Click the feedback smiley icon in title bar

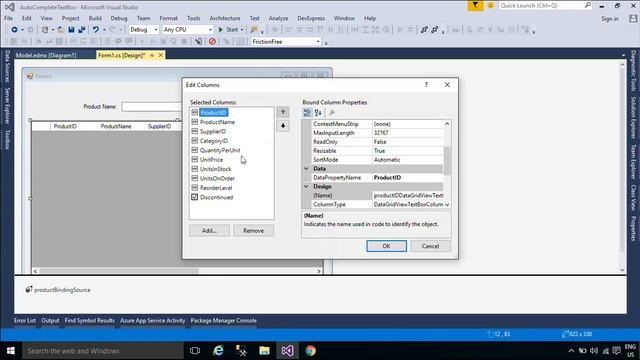pyautogui.click(x=491, y=6)
